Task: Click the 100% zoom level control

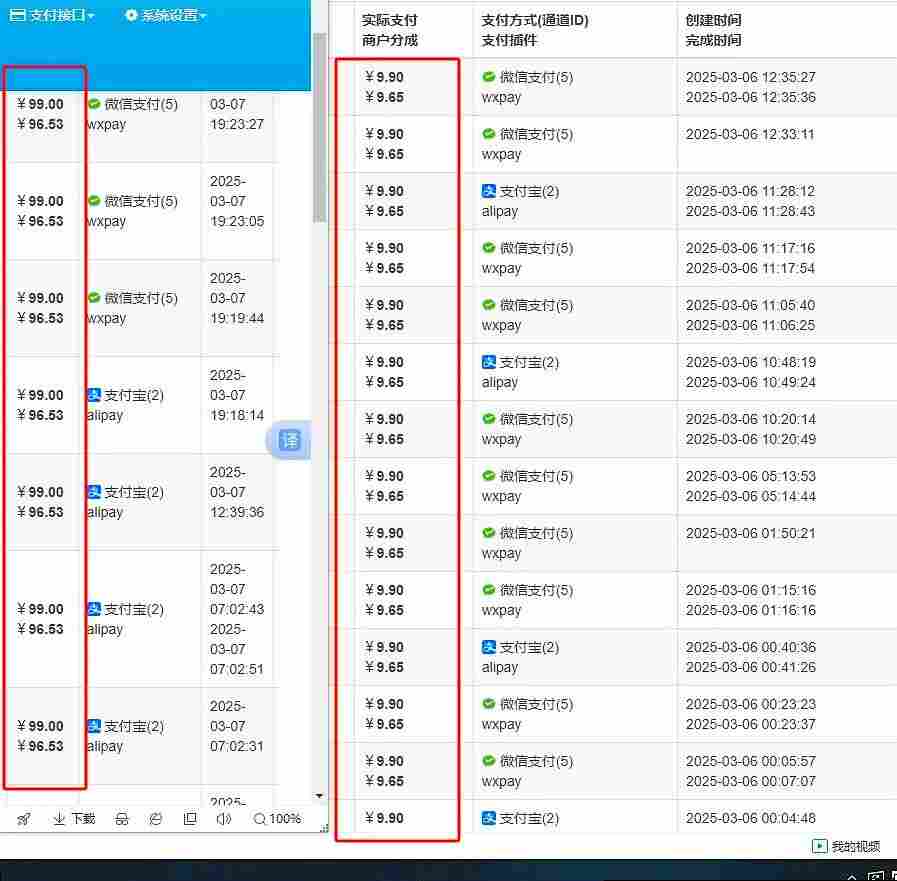Action: click(277, 819)
